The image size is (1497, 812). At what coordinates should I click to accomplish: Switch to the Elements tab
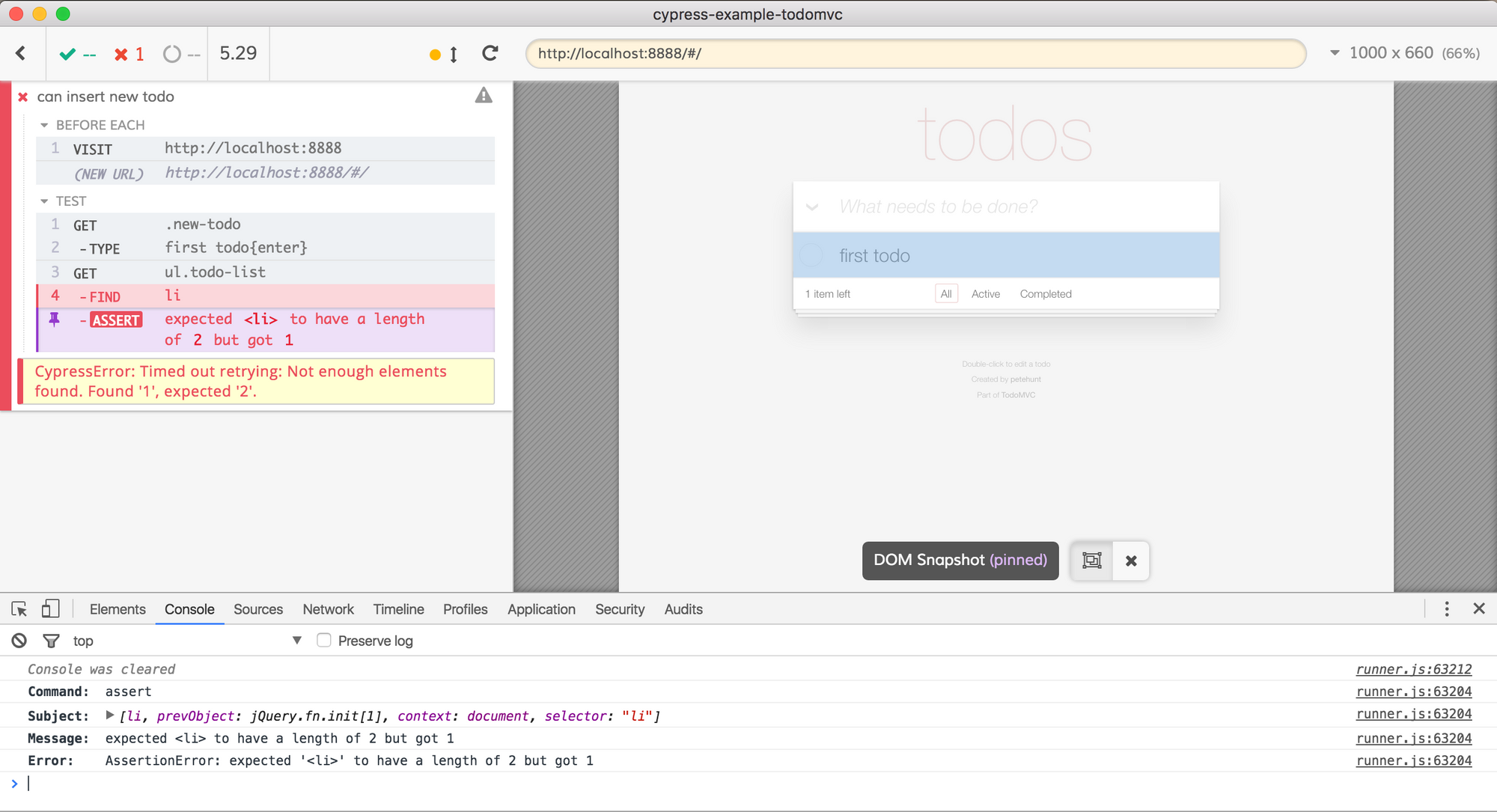(118, 609)
